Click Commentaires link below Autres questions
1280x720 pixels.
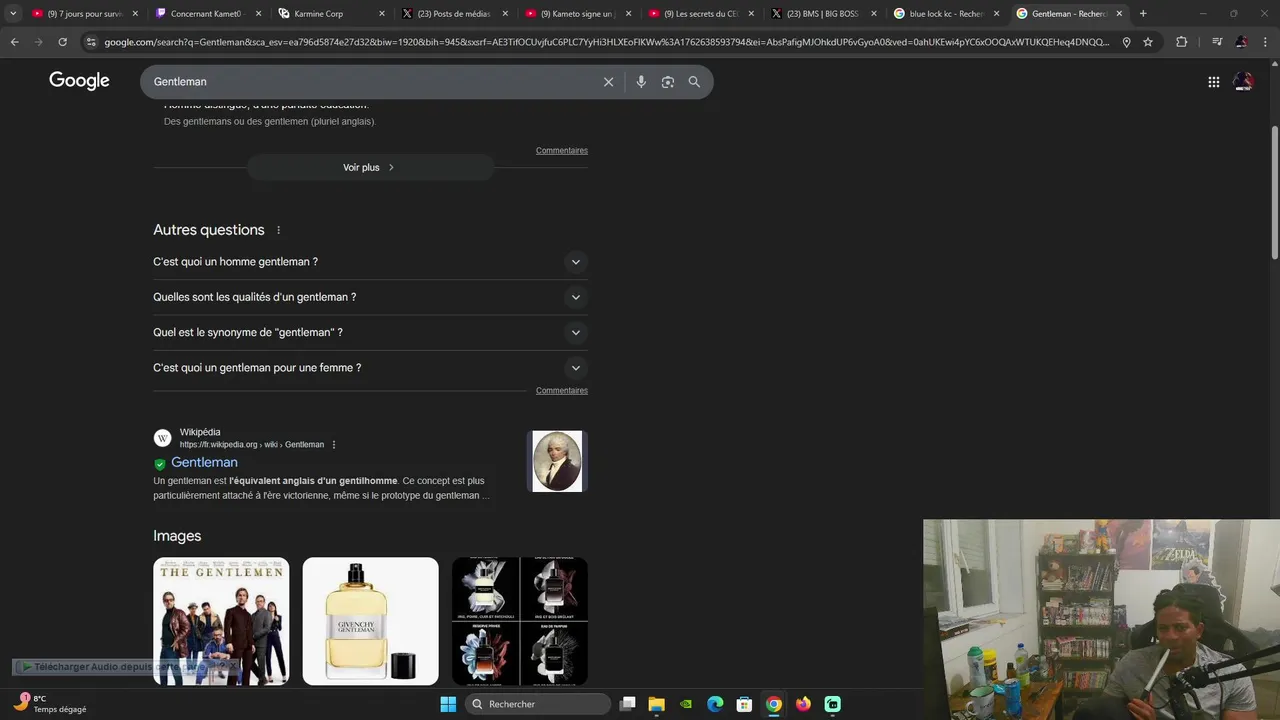tap(561, 391)
